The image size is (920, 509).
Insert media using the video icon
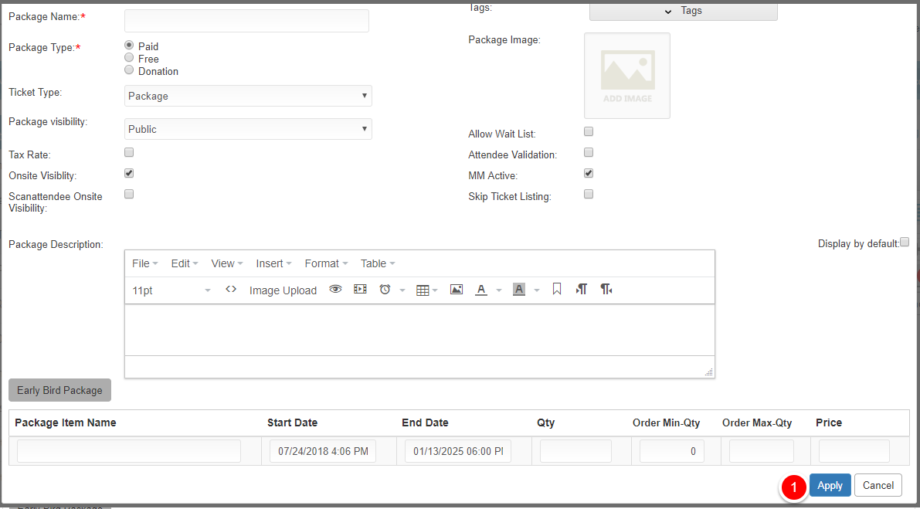[360, 289]
